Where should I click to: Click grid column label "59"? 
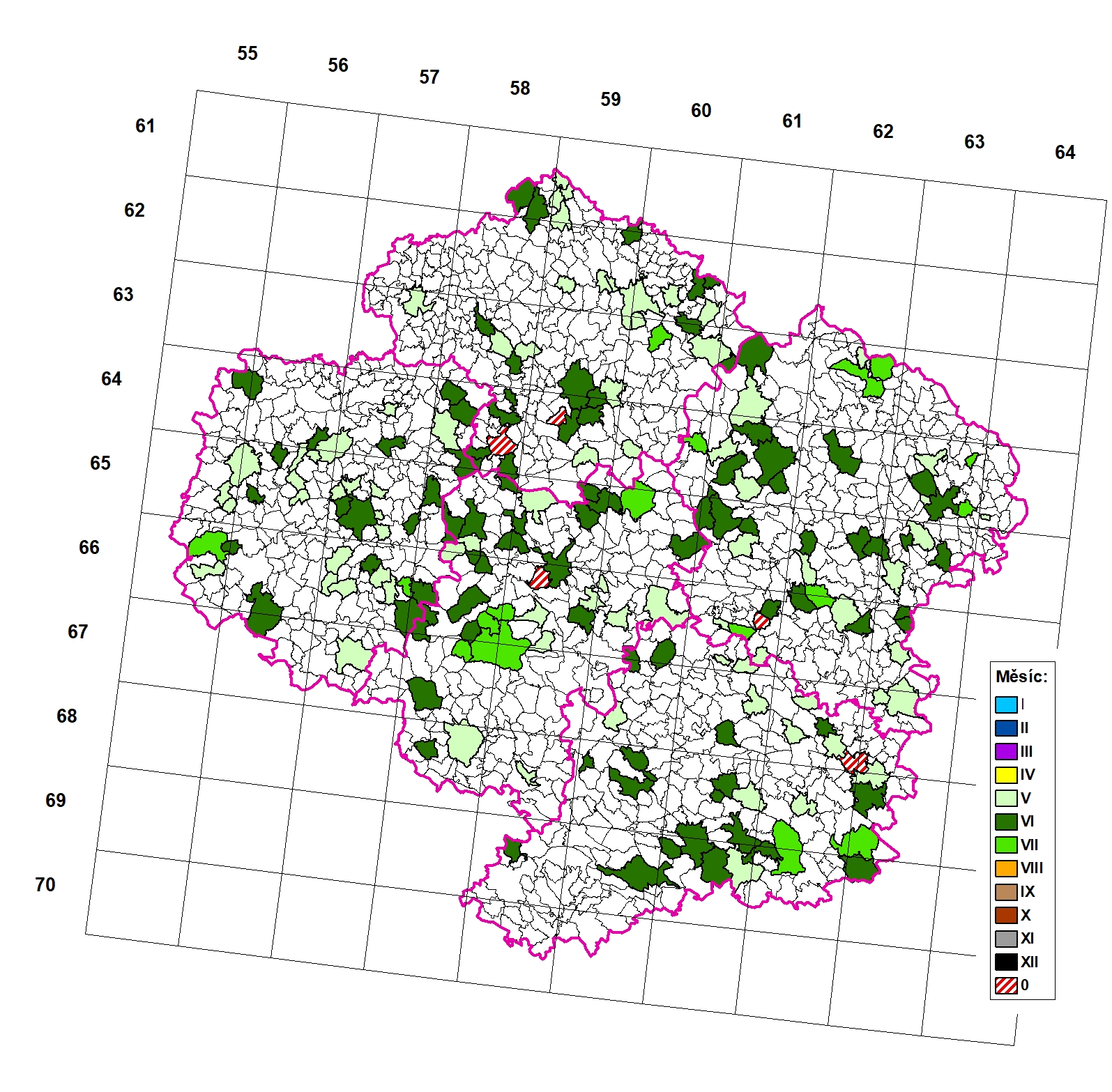click(611, 100)
